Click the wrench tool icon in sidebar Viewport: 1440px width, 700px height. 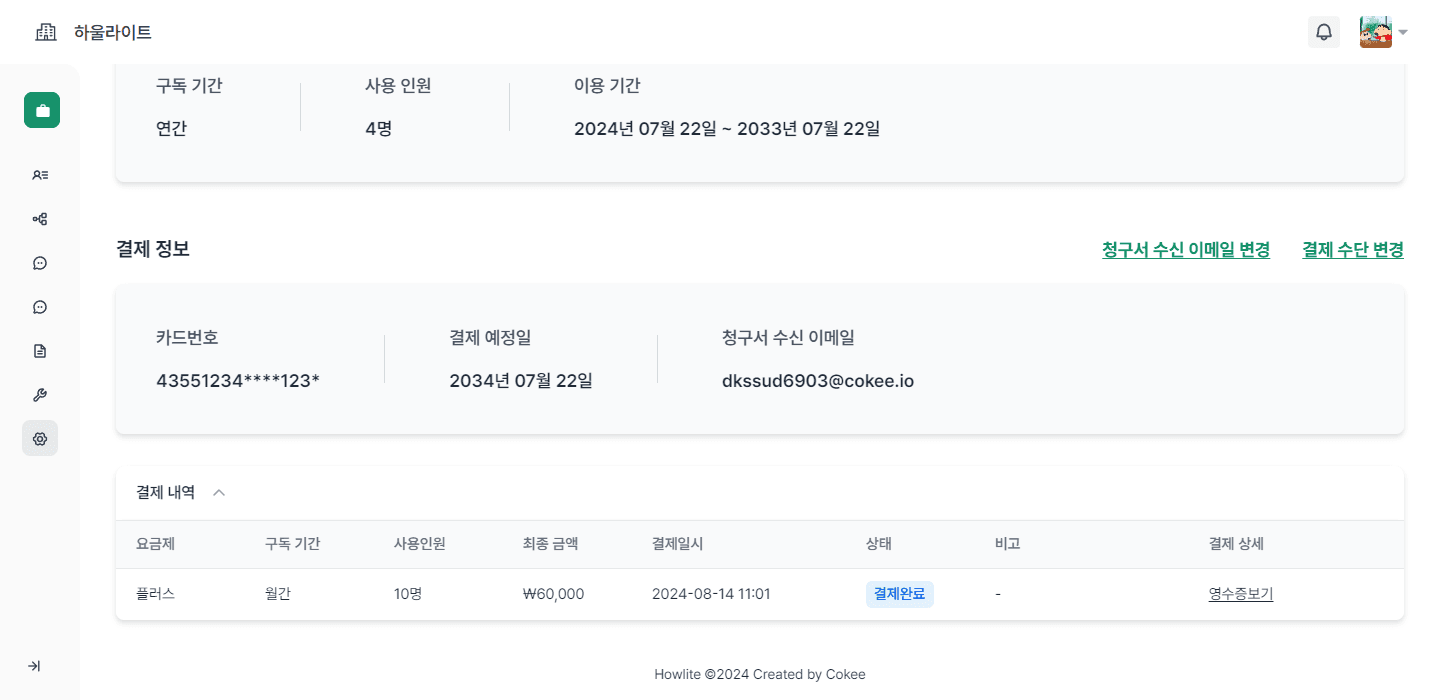[x=39, y=394]
